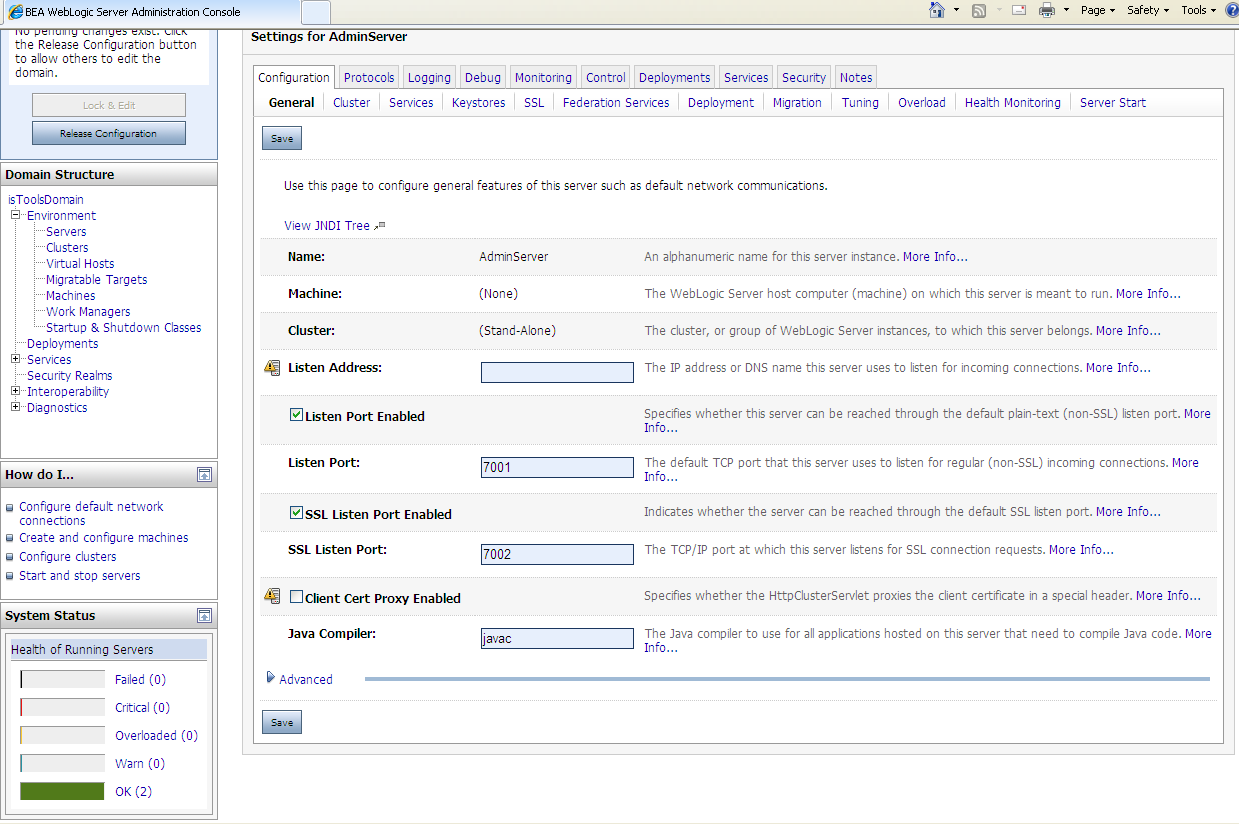
Task: Open the Print dropdown arrow
Action: point(1066,10)
